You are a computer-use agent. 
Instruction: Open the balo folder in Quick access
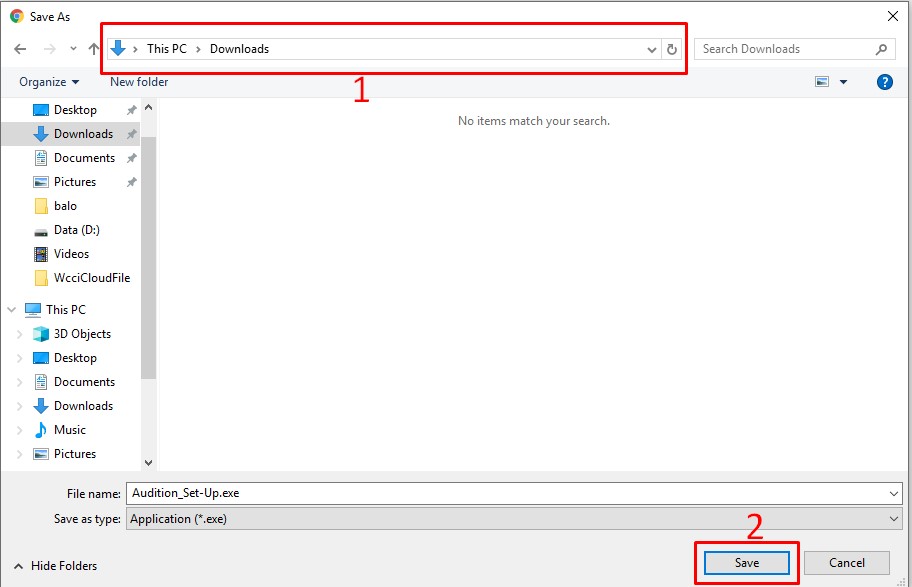pyautogui.click(x=65, y=206)
